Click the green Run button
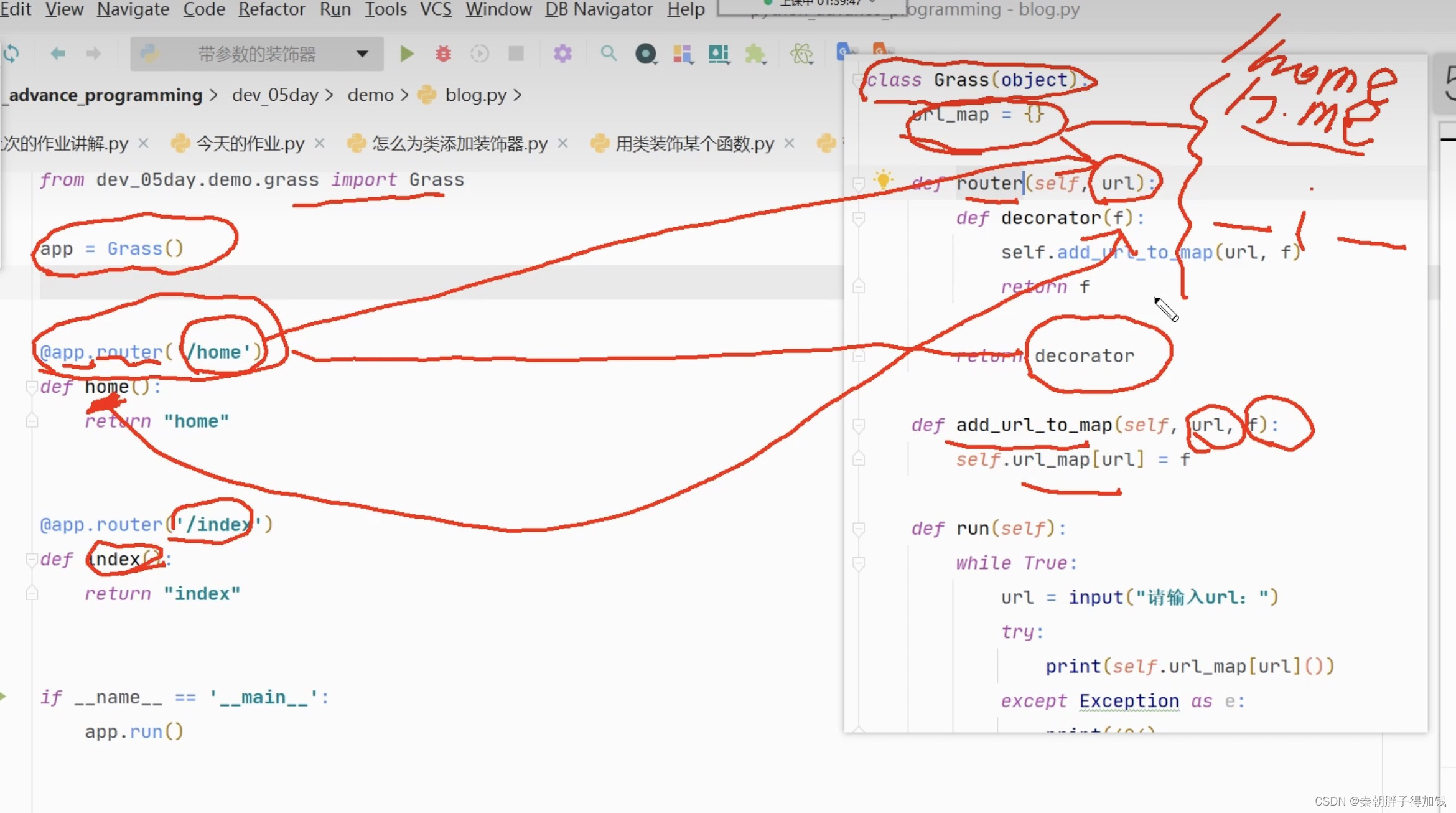This screenshot has width=1456, height=813. point(406,54)
